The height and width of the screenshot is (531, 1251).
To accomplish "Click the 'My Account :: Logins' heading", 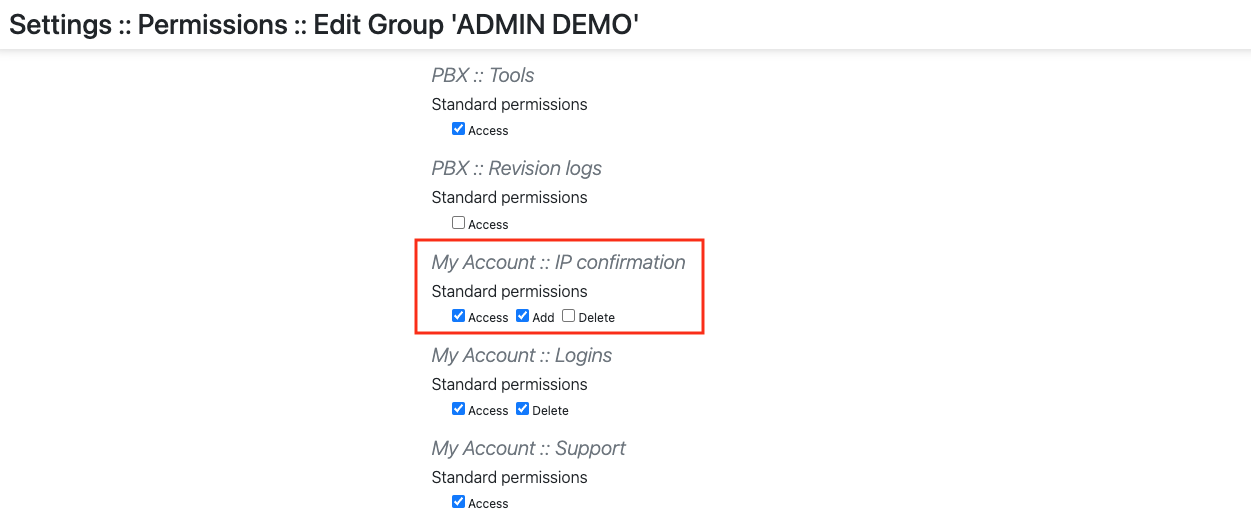I will point(521,355).
